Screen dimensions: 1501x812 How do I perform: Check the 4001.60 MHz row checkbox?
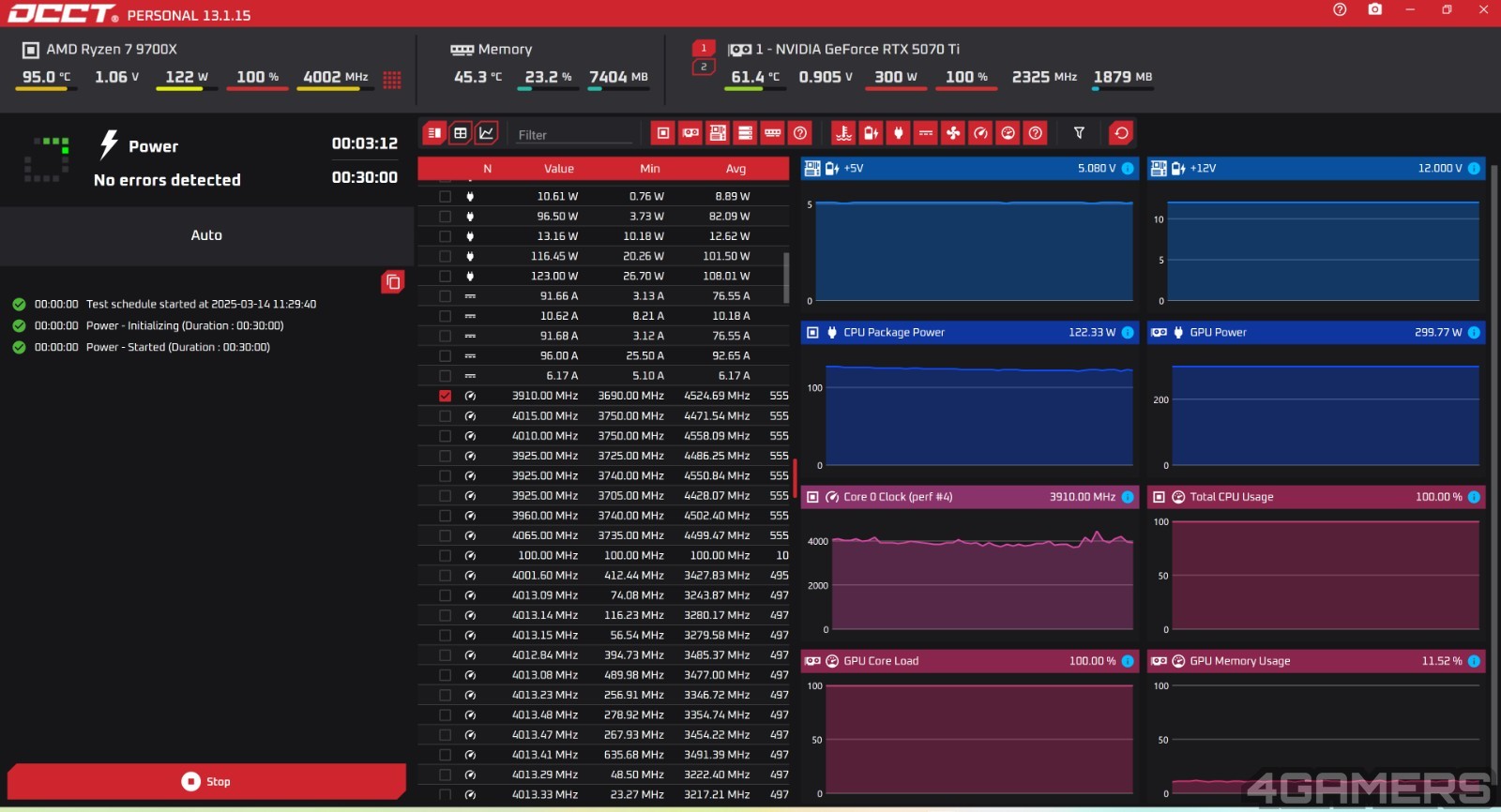(x=445, y=576)
